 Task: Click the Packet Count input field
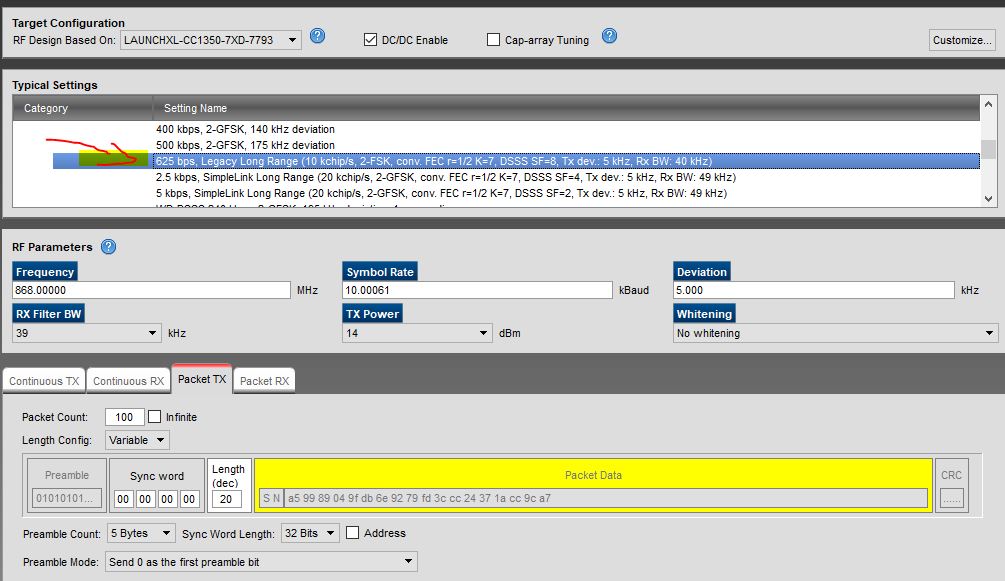pyautogui.click(x=124, y=417)
